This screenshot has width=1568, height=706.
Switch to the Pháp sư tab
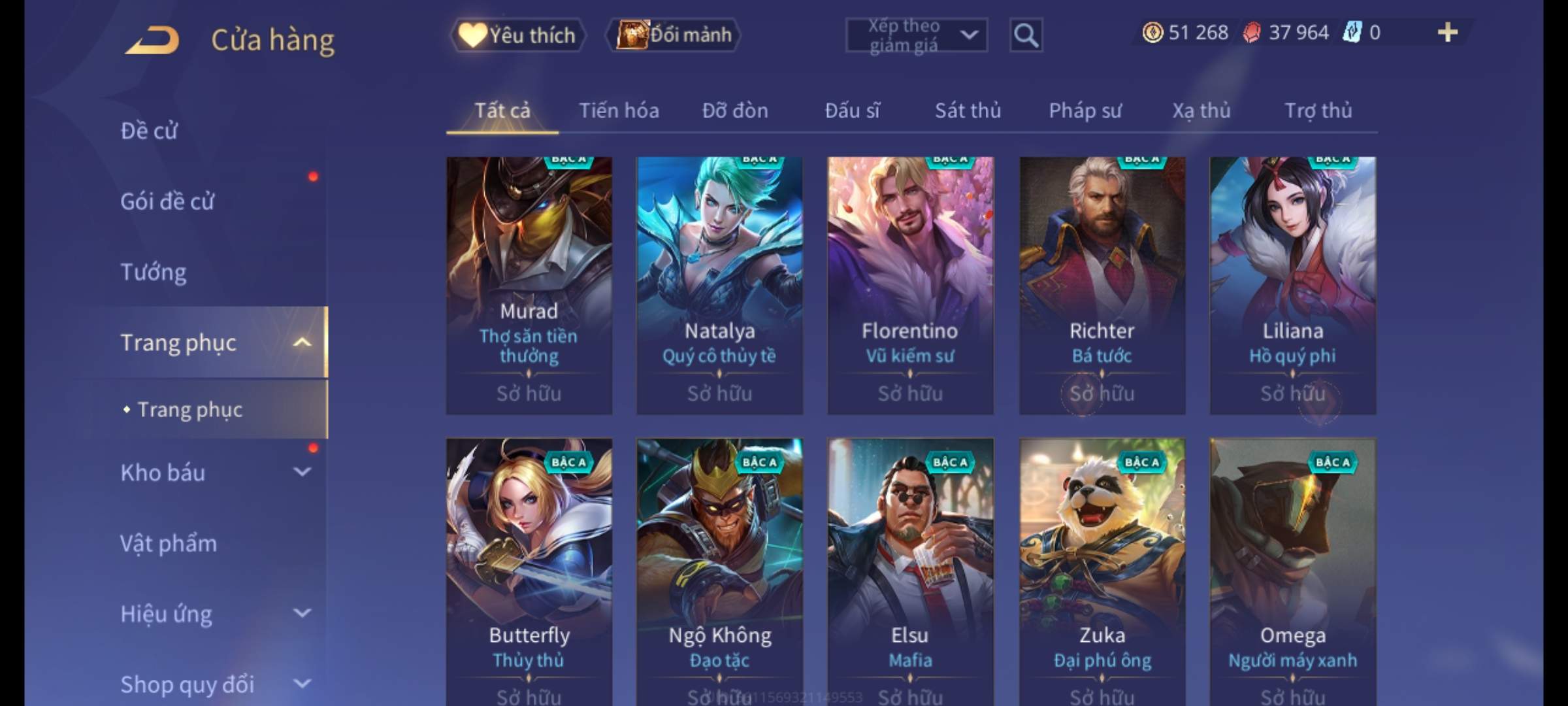pyautogui.click(x=1085, y=110)
